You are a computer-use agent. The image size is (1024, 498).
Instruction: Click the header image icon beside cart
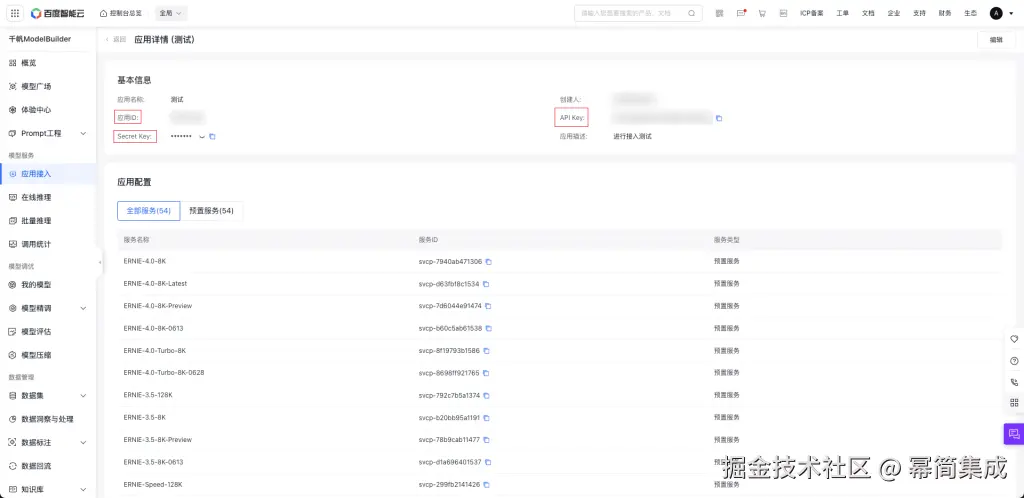click(x=784, y=13)
